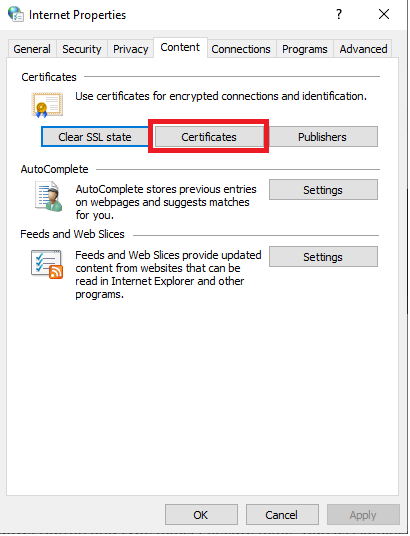Click the question mark help button
The width and height of the screenshot is (410, 536).
click(x=339, y=14)
